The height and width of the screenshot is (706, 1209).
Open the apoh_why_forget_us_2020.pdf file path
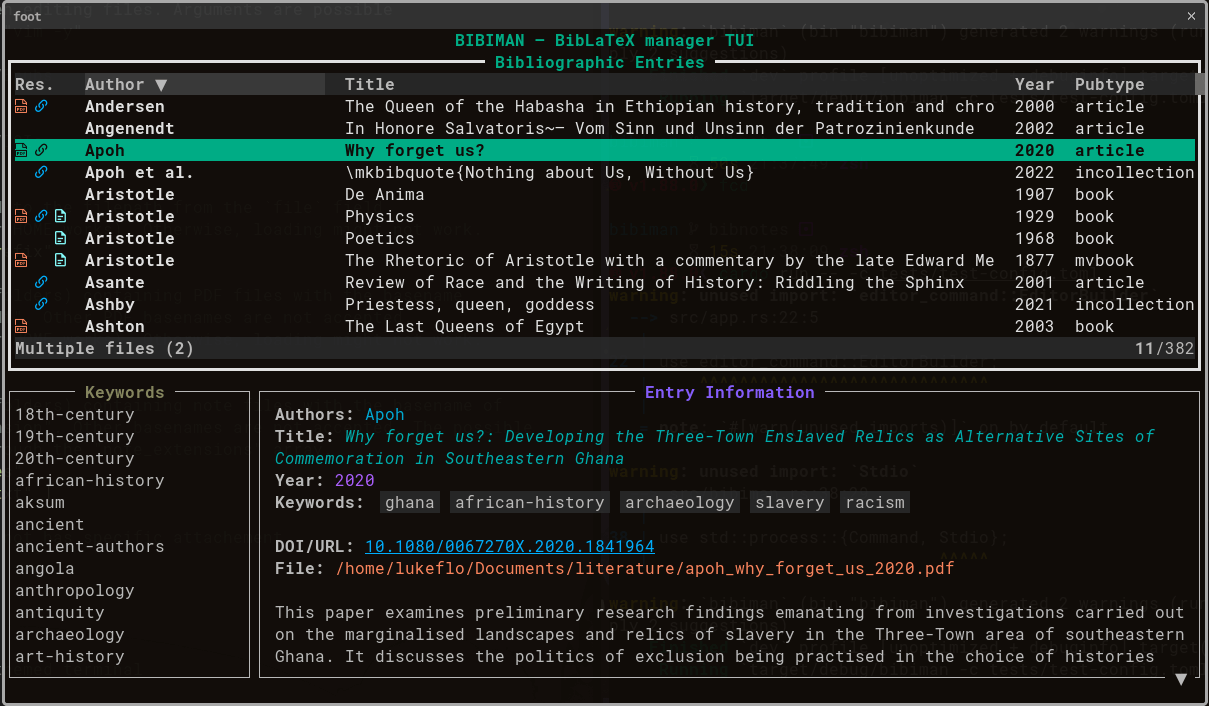click(x=645, y=568)
